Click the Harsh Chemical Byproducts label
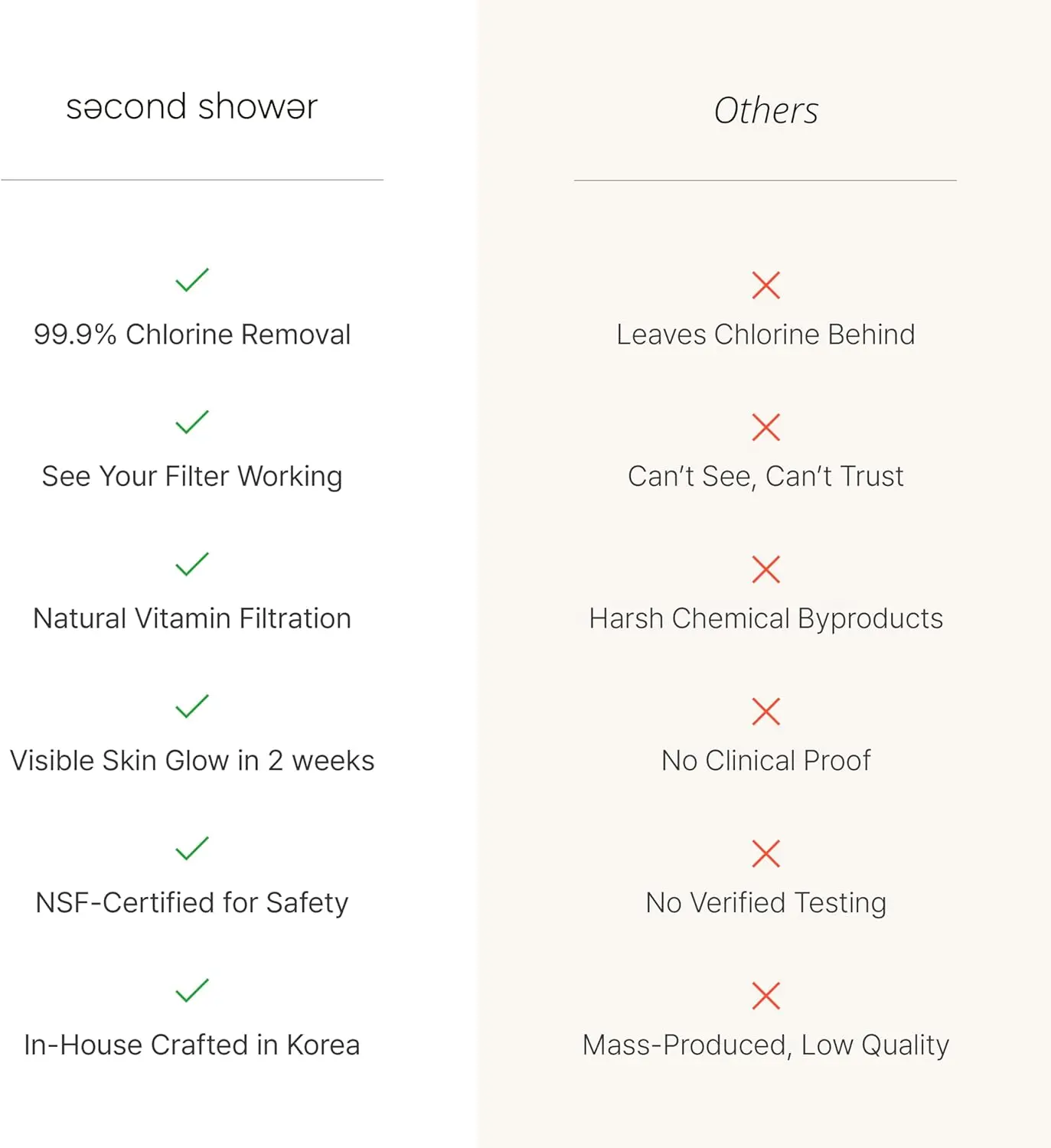The width and height of the screenshot is (1051, 1148). (765, 618)
